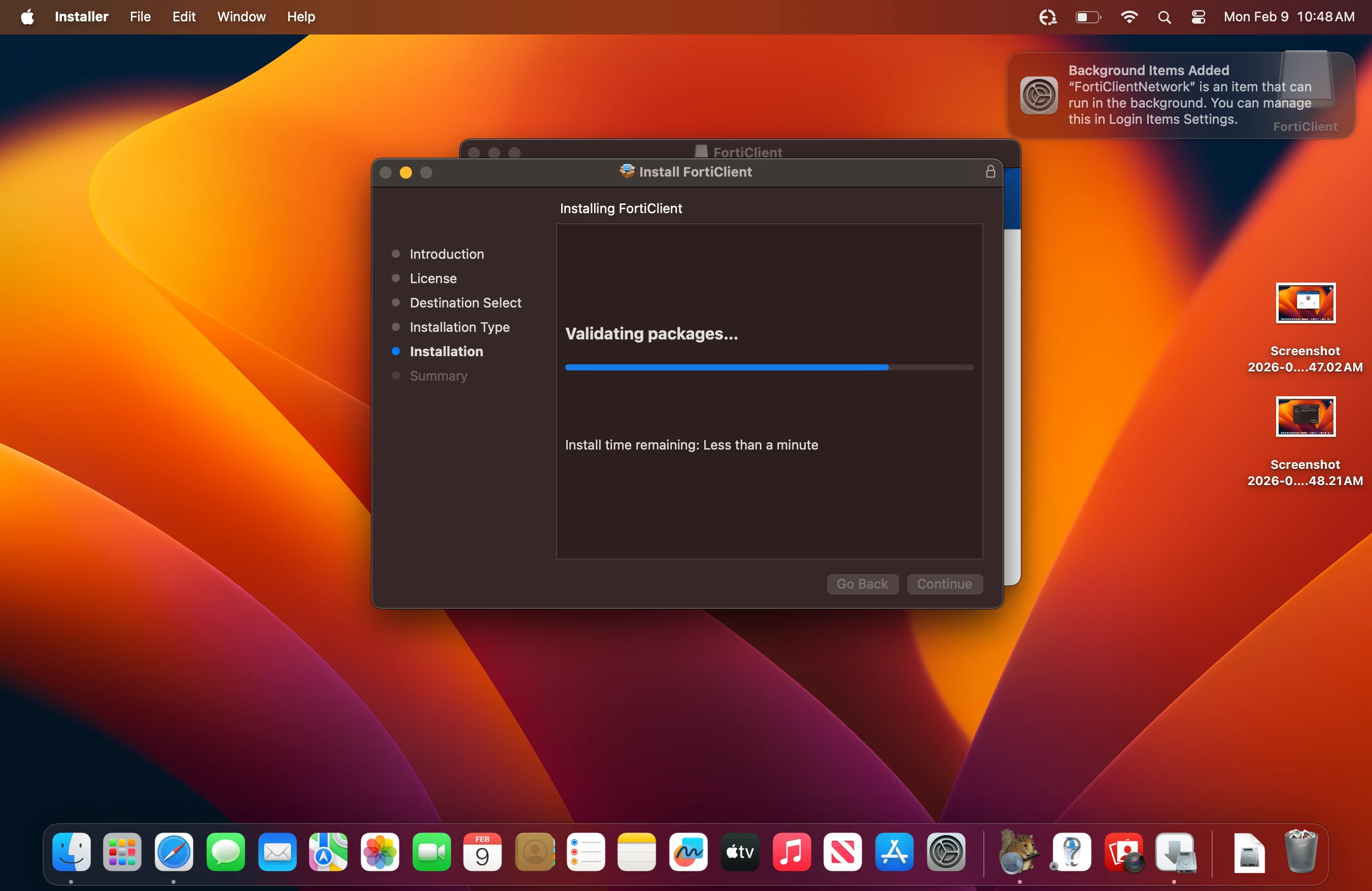Screen dimensions: 1372x891
Task: Open the File menu
Action: (140, 17)
